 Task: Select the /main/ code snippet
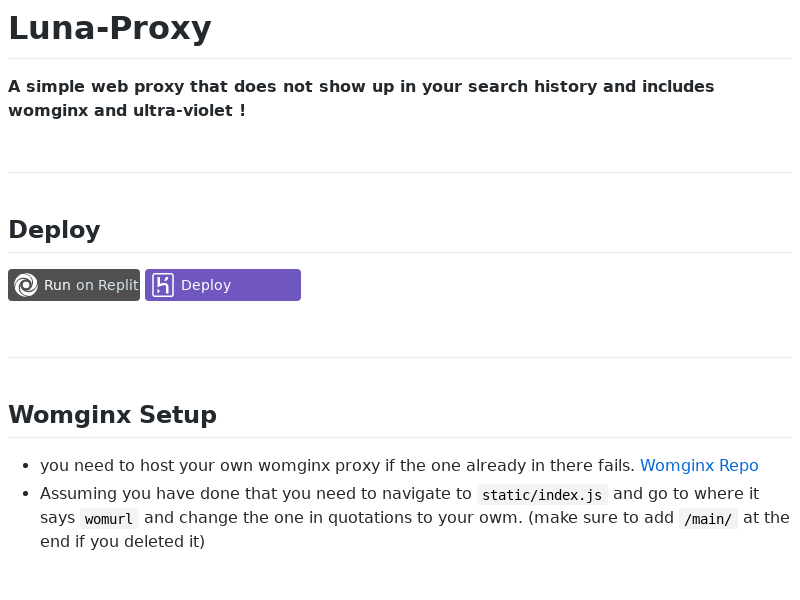point(707,518)
